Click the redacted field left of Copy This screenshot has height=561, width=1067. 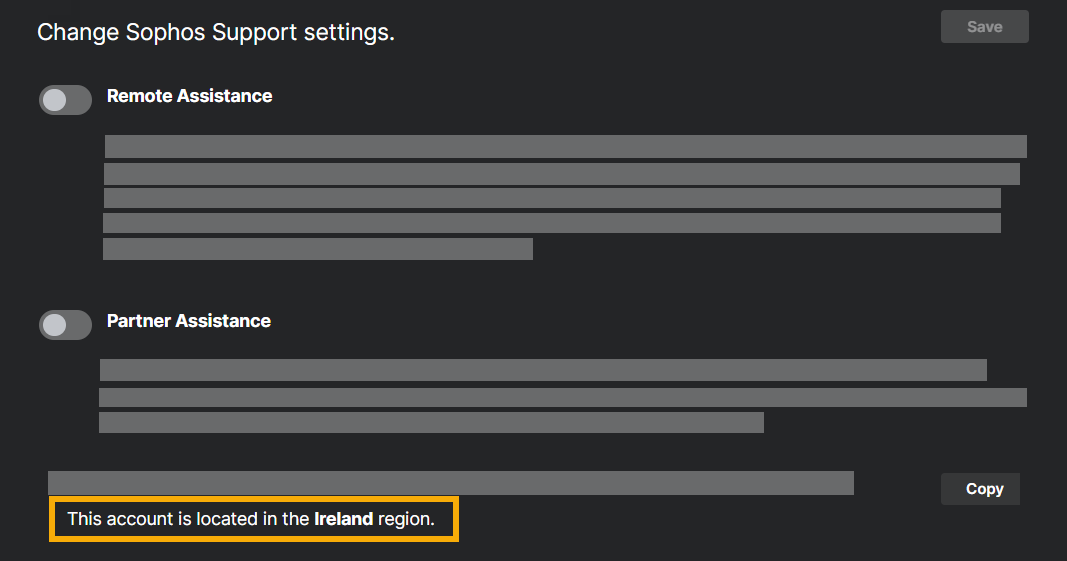click(x=450, y=483)
